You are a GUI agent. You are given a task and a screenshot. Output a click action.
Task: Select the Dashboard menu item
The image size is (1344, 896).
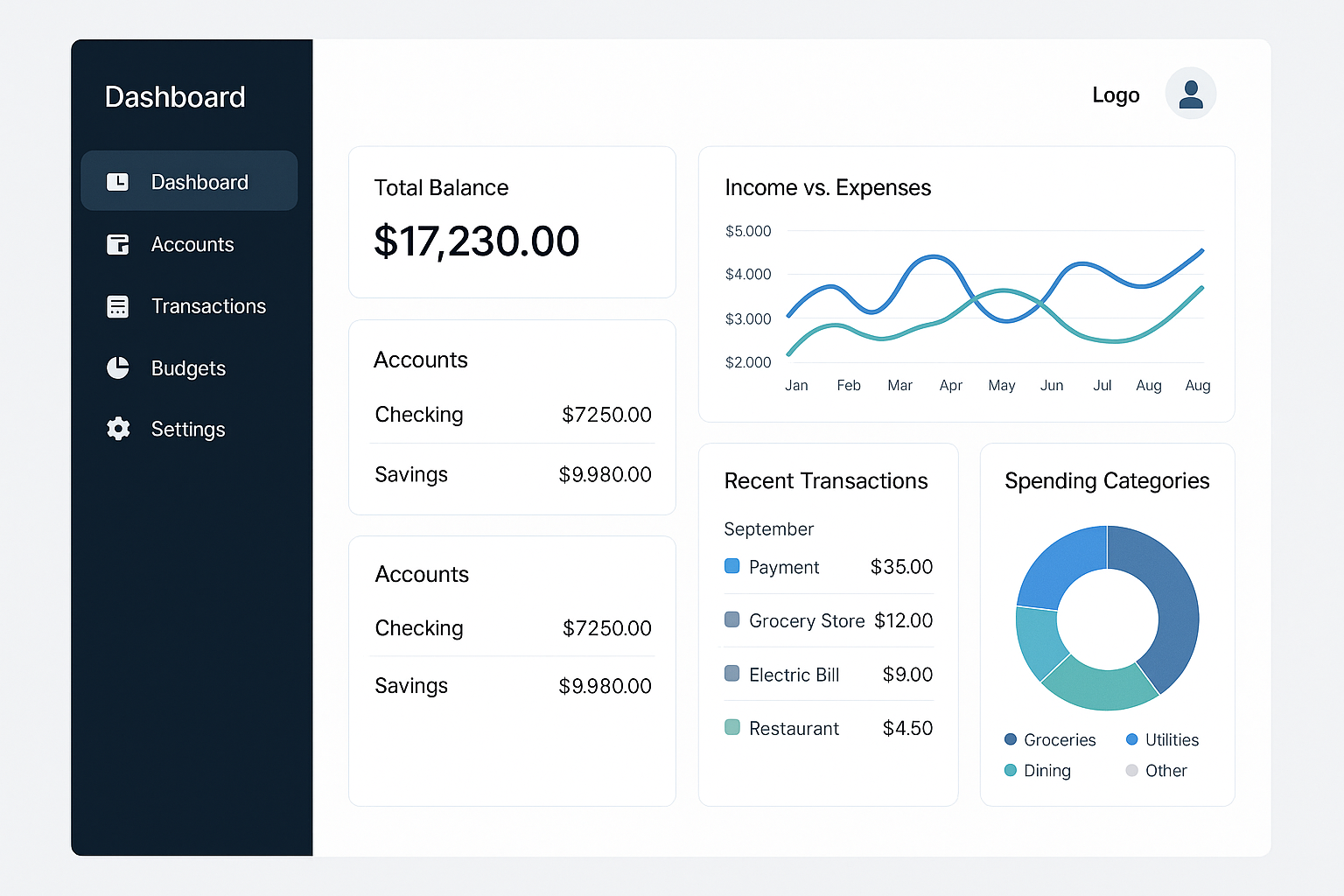point(189,181)
